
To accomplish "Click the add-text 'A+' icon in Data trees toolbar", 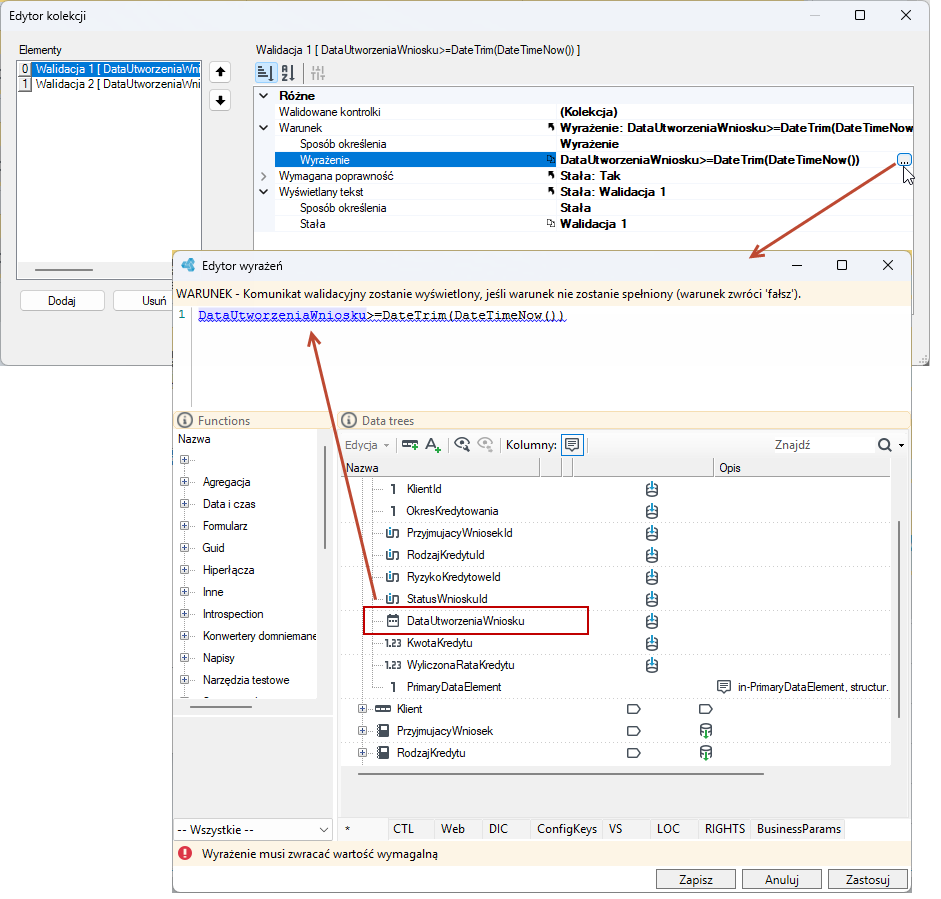I will tap(433, 445).
